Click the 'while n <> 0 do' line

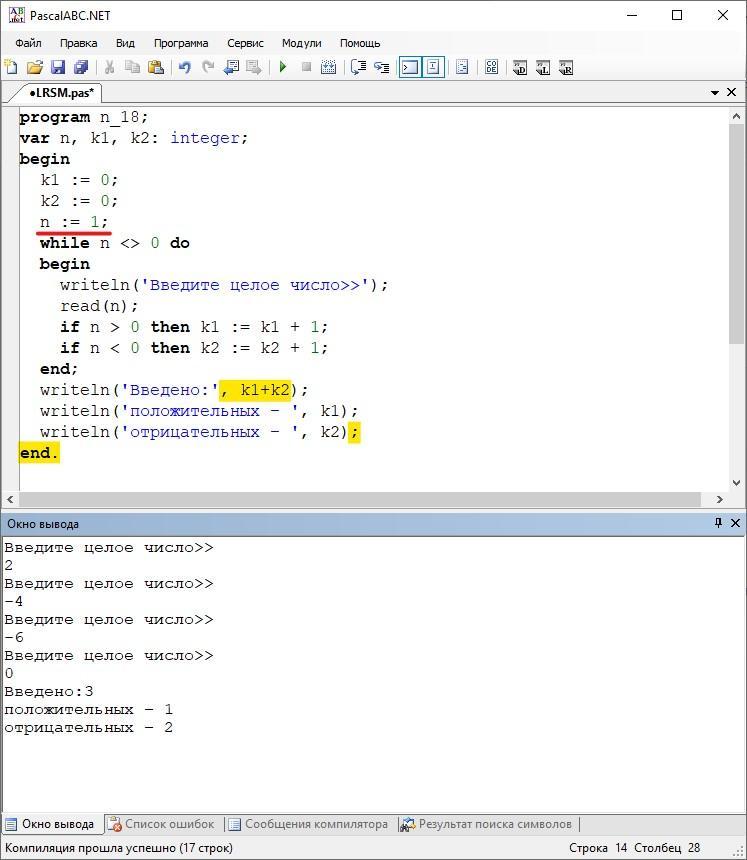click(x=115, y=242)
